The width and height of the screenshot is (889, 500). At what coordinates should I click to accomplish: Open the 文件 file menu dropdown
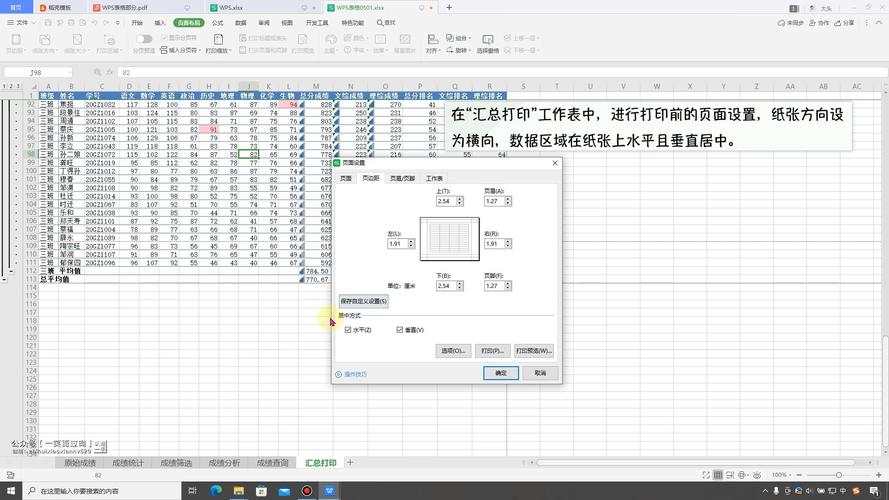(21, 23)
